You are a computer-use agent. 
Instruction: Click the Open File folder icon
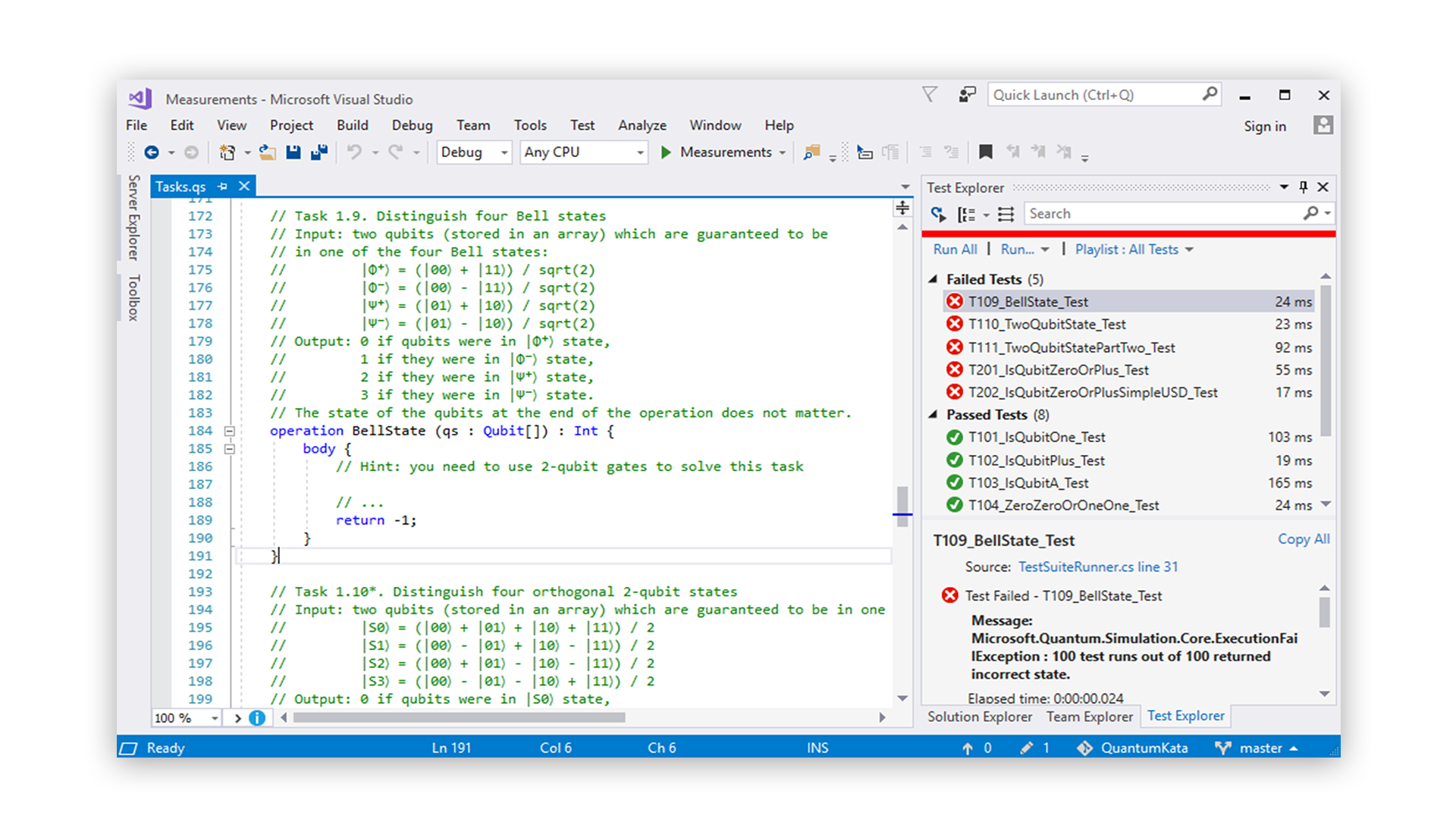coord(267,152)
